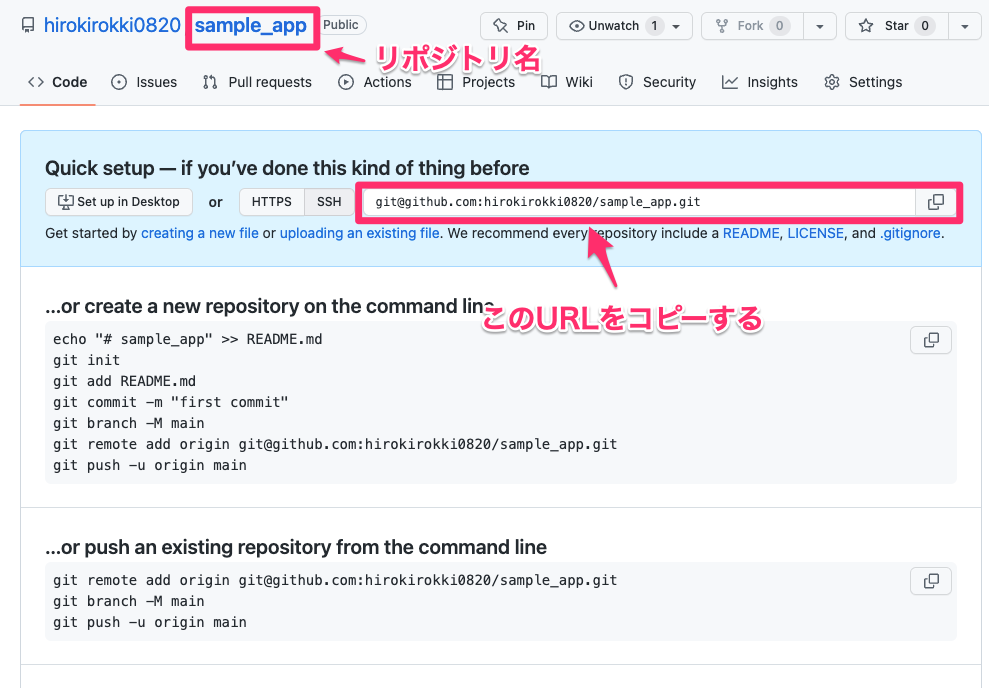Star the repository with the Star button

pyautogui.click(x=896, y=26)
